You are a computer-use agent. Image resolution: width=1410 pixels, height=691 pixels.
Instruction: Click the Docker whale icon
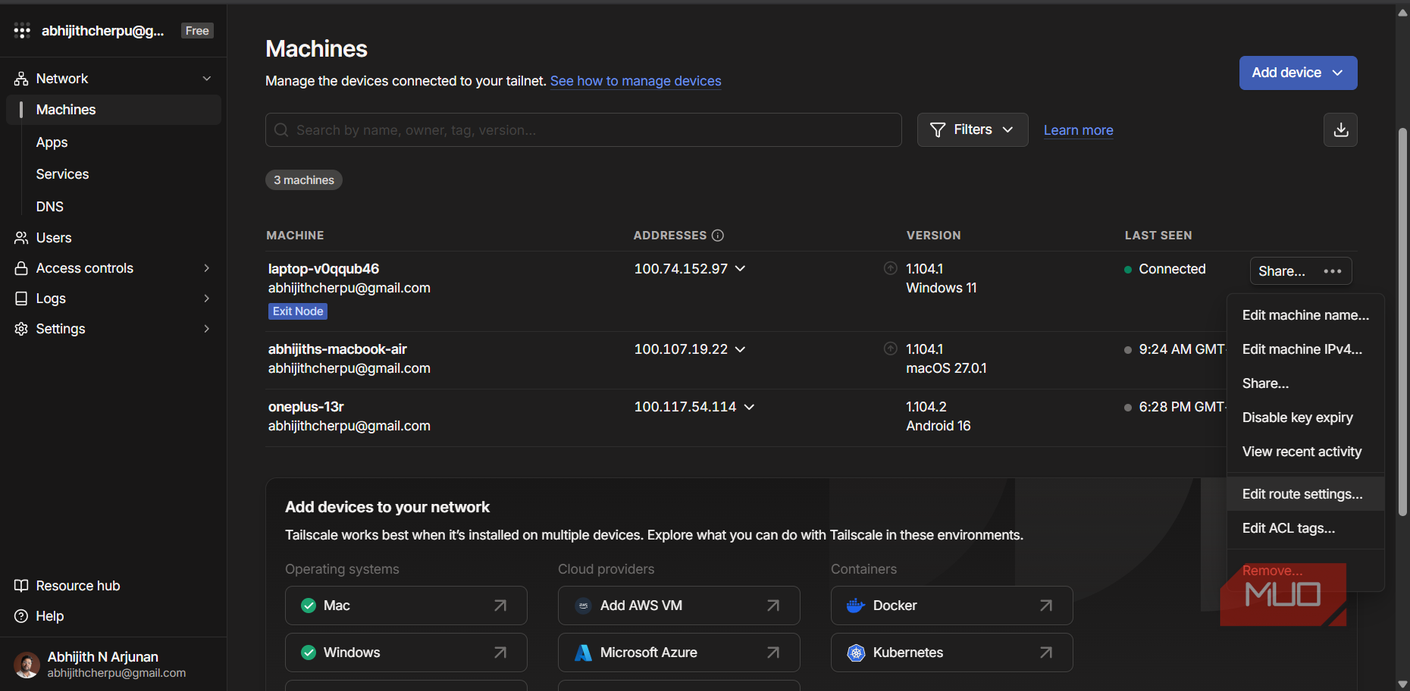pyautogui.click(x=855, y=606)
